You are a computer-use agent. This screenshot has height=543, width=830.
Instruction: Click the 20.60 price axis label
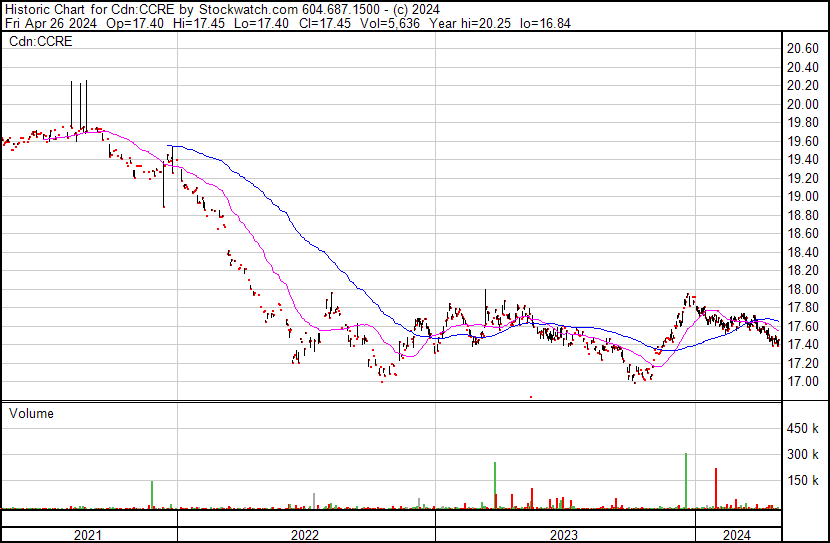(x=803, y=48)
